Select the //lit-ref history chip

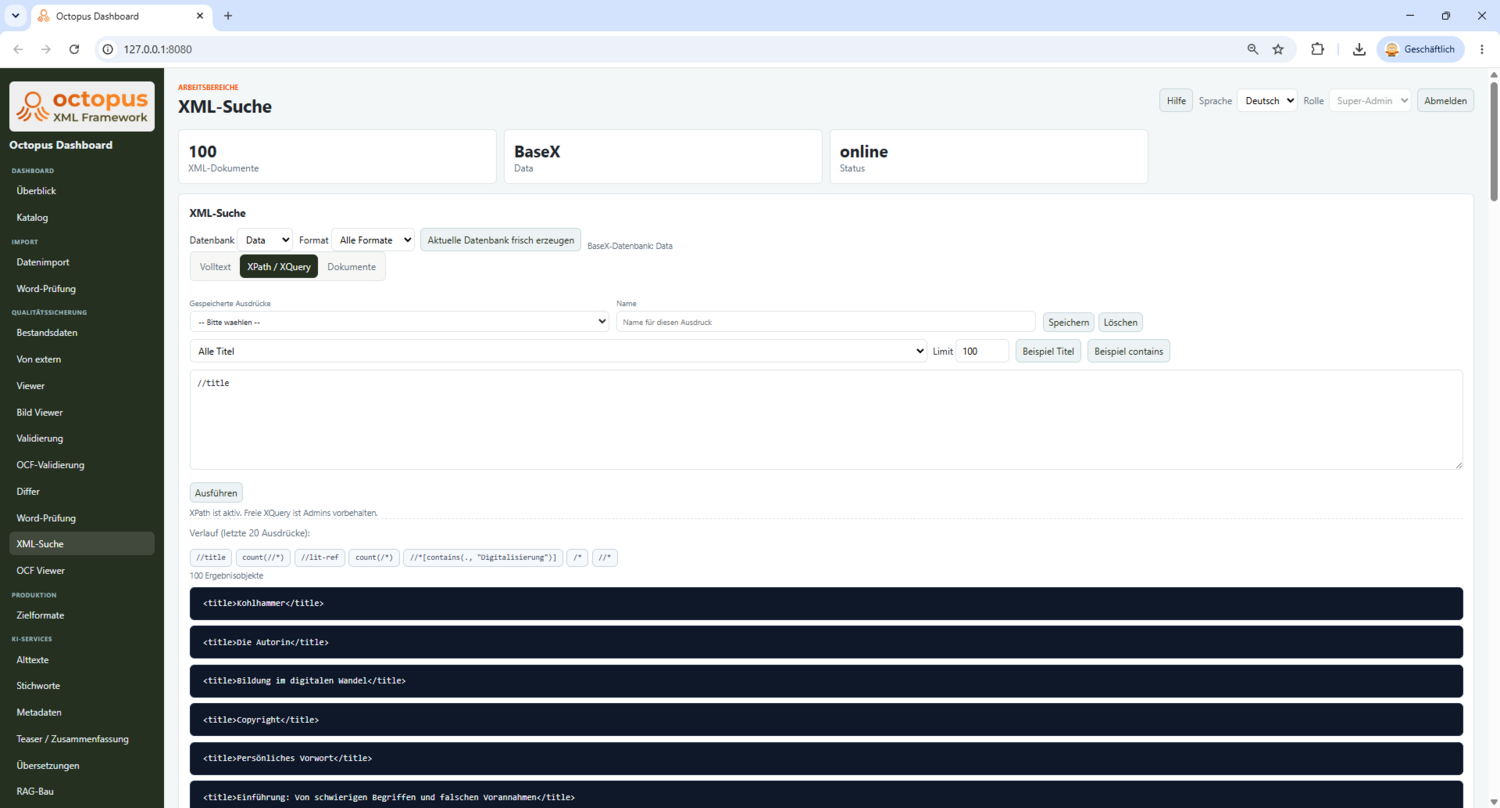[319, 557]
